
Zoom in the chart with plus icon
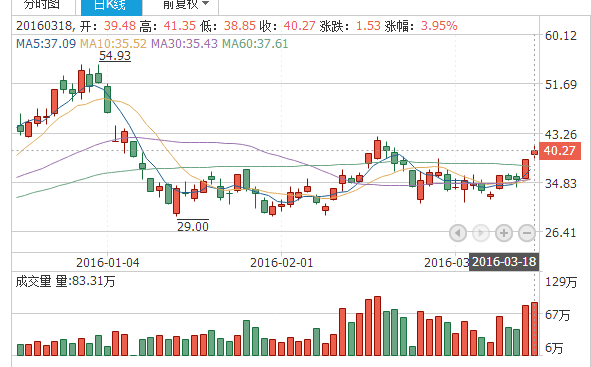[504, 233]
